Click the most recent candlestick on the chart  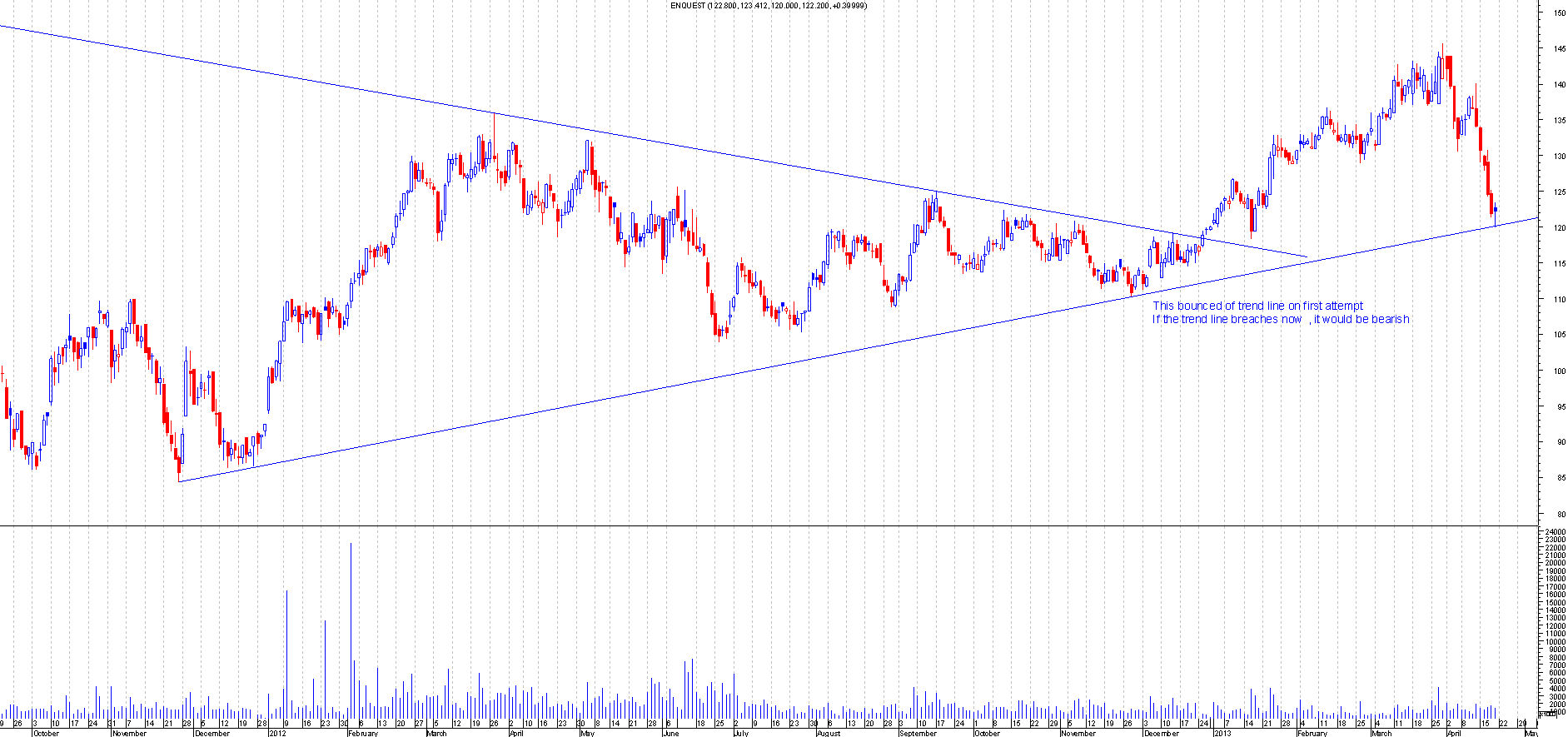tap(1496, 212)
